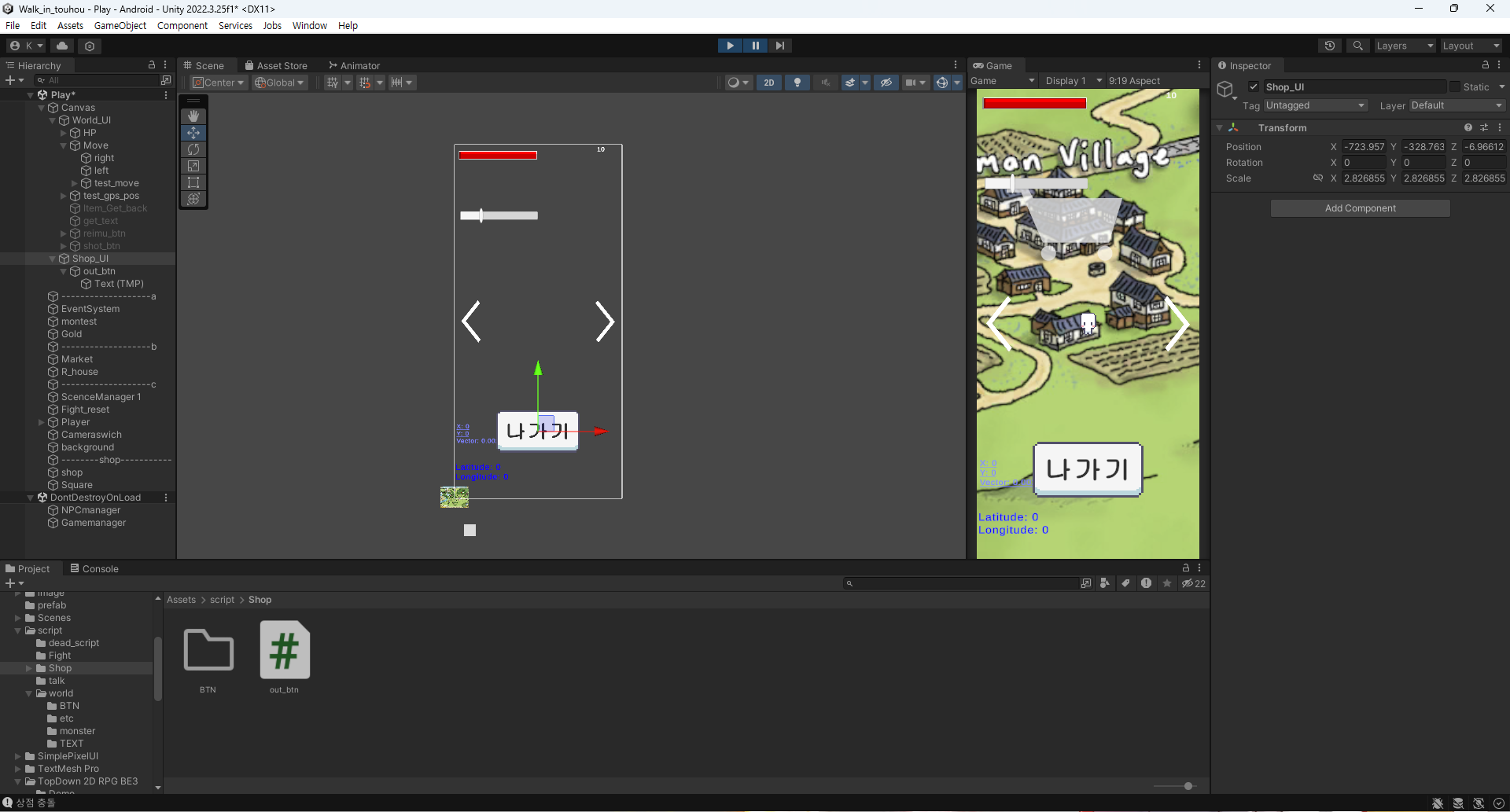Enable the Shop_UI active checkbox

(x=1254, y=87)
